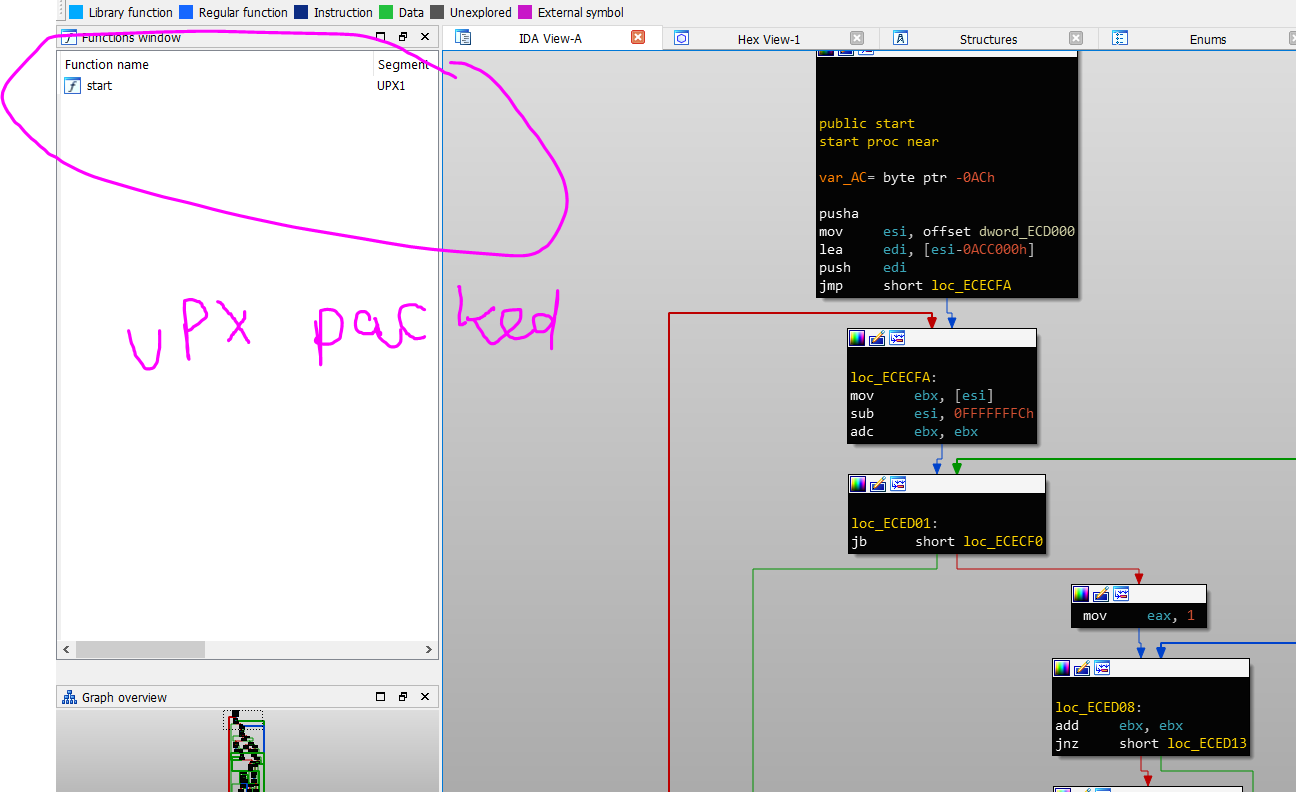Viewport: 1296px width, 792px height.
Task: Click the 'mov eax, 1' instruction
Action: pos(1139,616)
